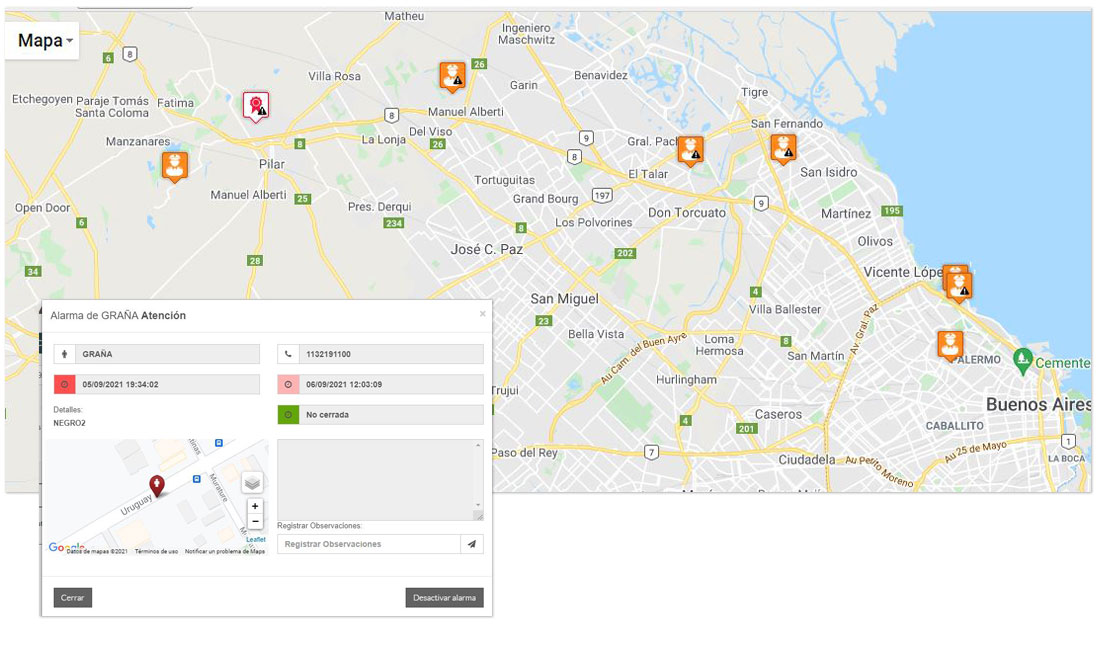
Task: Click the Don Torcuato map label
Action: pos(687,212)
